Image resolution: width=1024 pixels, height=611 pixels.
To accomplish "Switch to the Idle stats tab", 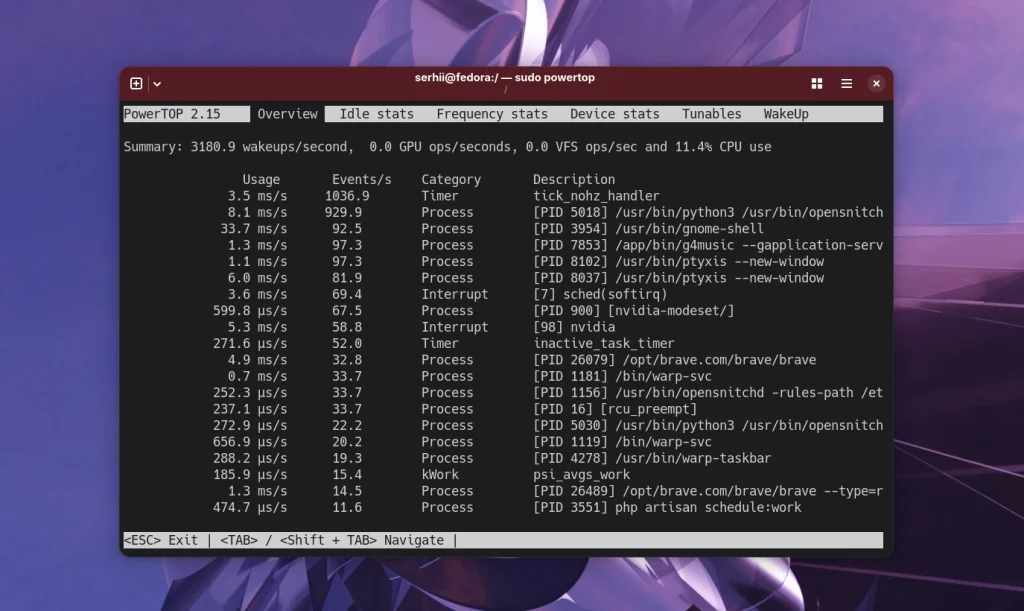I will pyautogui.click(x=374, y=113).
